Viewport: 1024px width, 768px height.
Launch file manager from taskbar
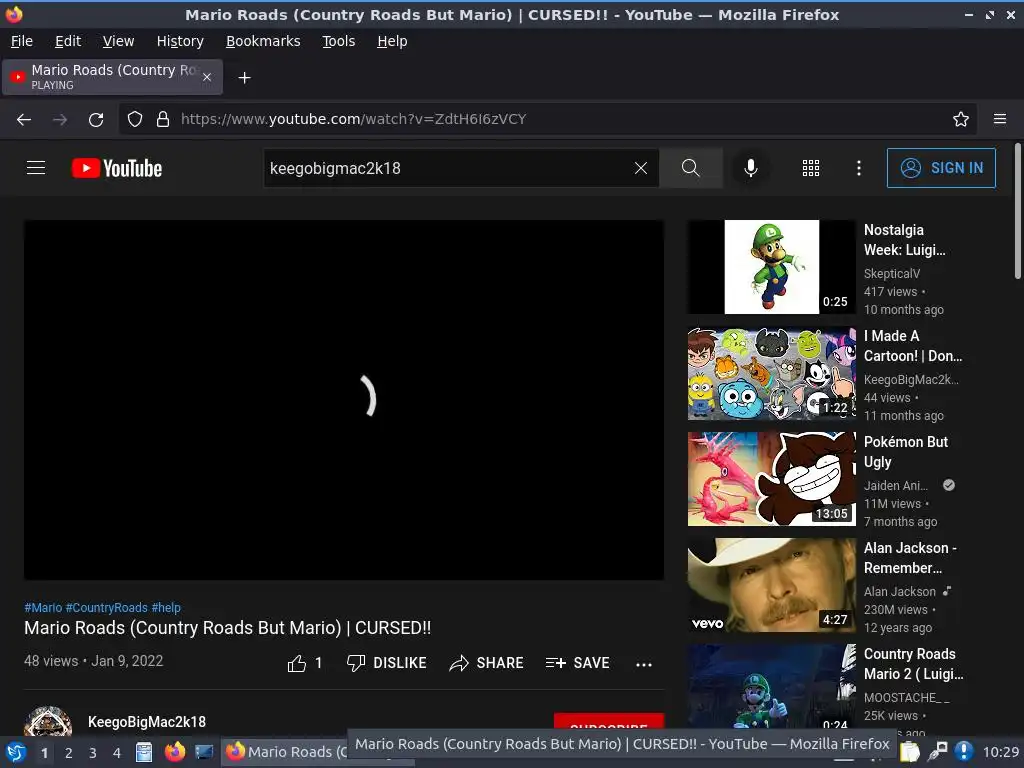144,752
